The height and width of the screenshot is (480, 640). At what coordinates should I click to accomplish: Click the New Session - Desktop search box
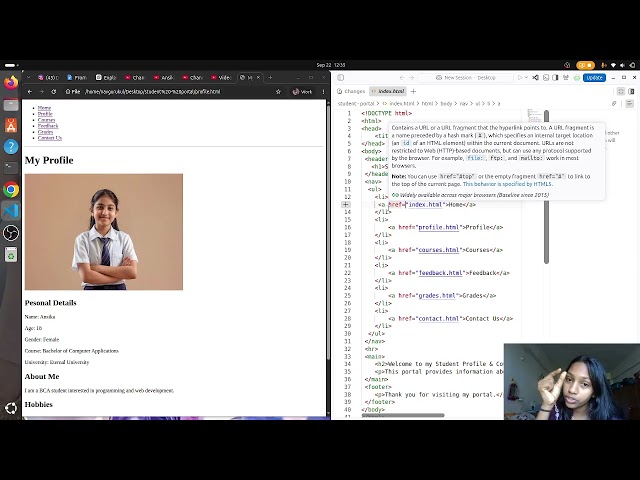tap(466, 78)
